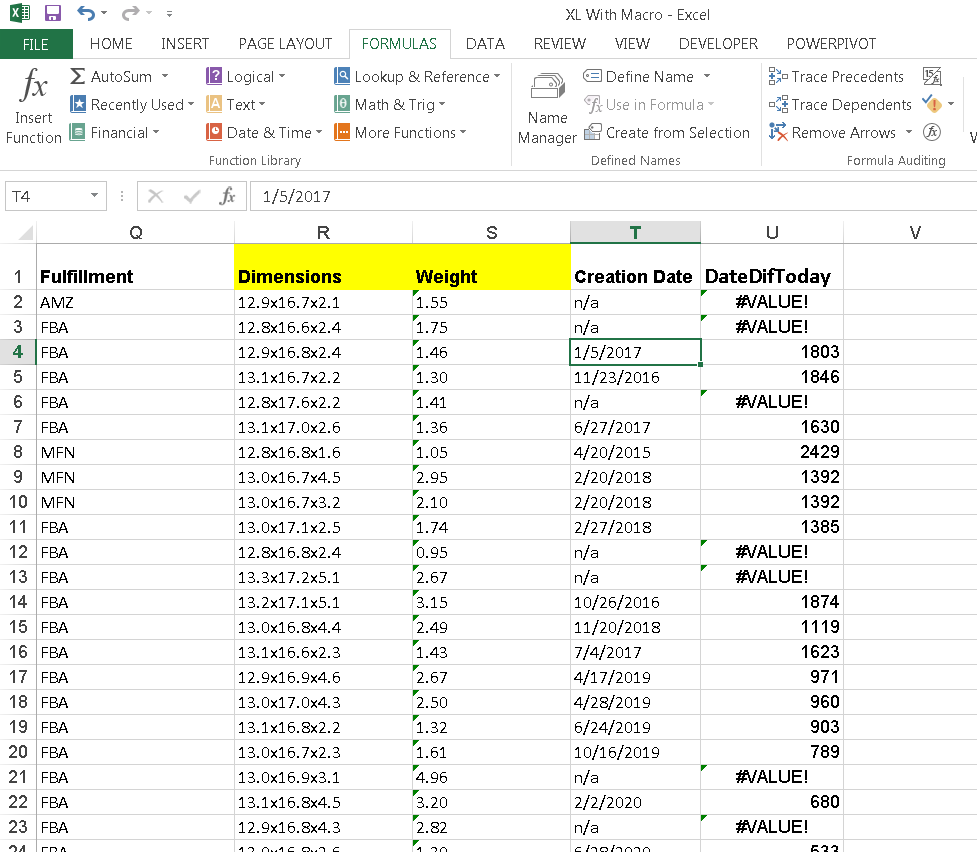Open the Name Box dropdown arrow

click(94, 196)
